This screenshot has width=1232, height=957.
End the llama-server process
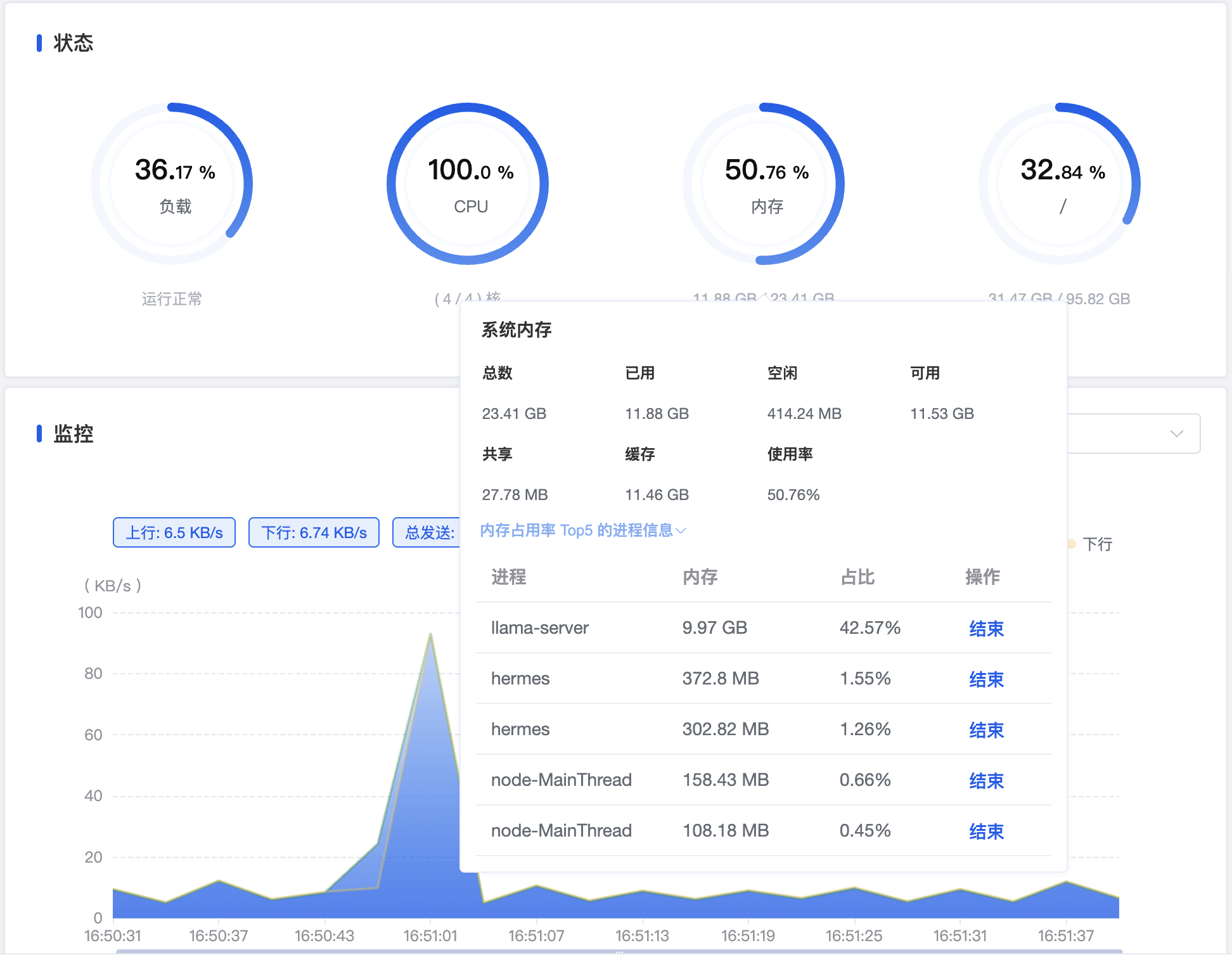(986, 628)
